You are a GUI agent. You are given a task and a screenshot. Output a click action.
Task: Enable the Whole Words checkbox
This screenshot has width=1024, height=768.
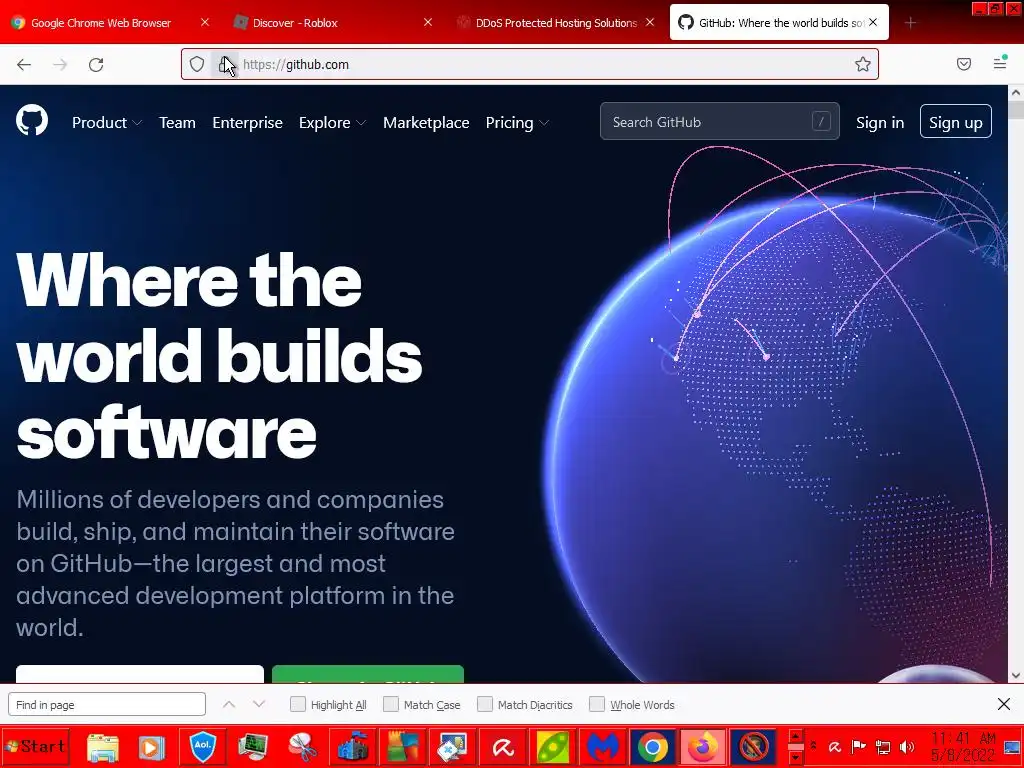pyautogui.click(x=597, y=704)
